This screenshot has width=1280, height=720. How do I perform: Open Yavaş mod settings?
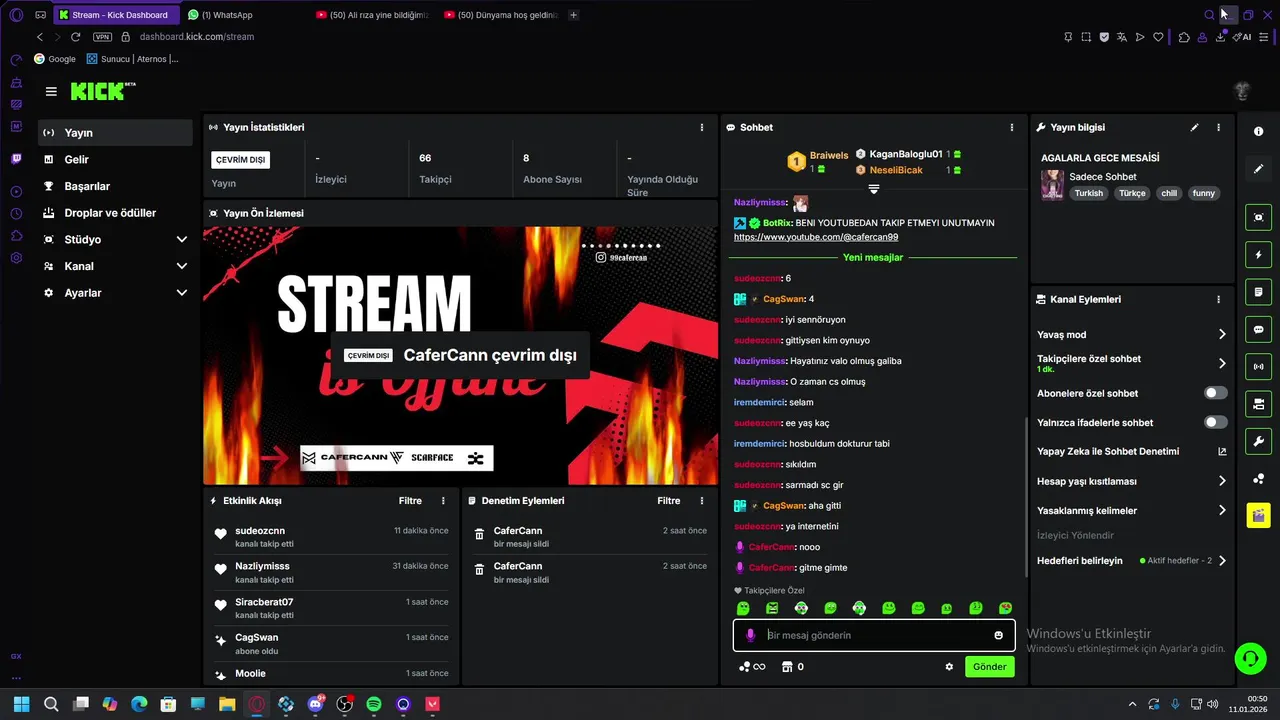coord(1132,335)
